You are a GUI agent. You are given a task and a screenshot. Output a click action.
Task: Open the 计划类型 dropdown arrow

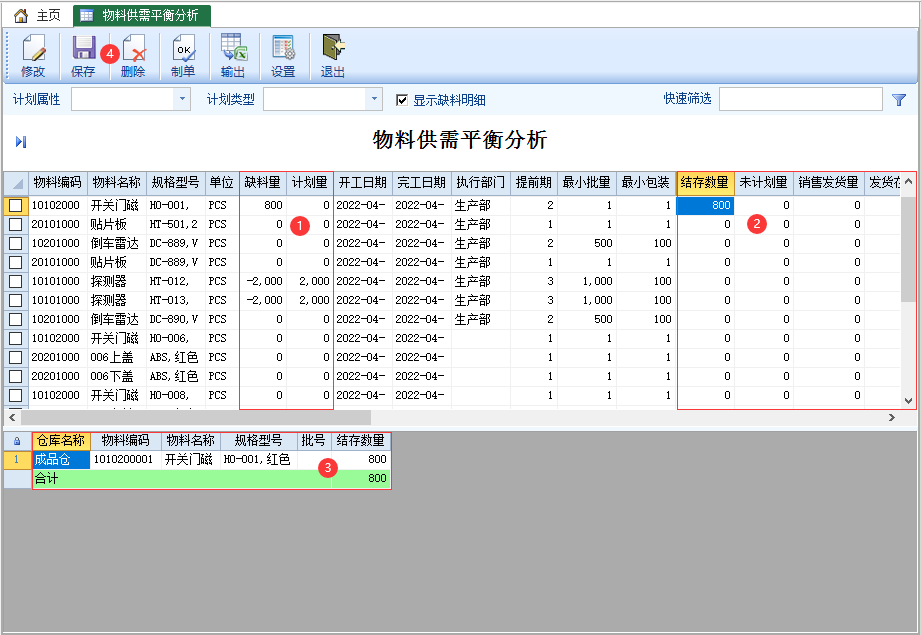(x=374, y=99)
